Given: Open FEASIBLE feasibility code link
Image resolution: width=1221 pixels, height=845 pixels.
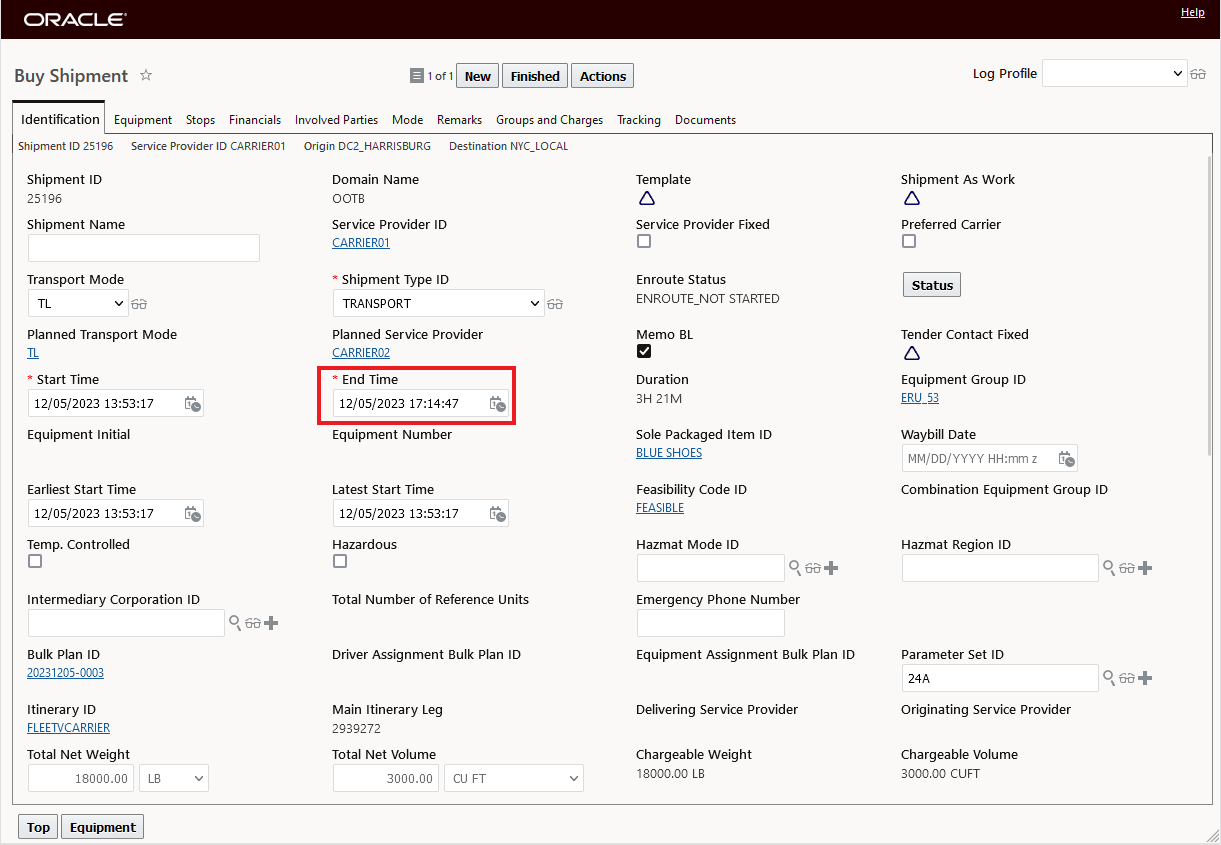Looking at the screenshot, I should coord(660,508).
